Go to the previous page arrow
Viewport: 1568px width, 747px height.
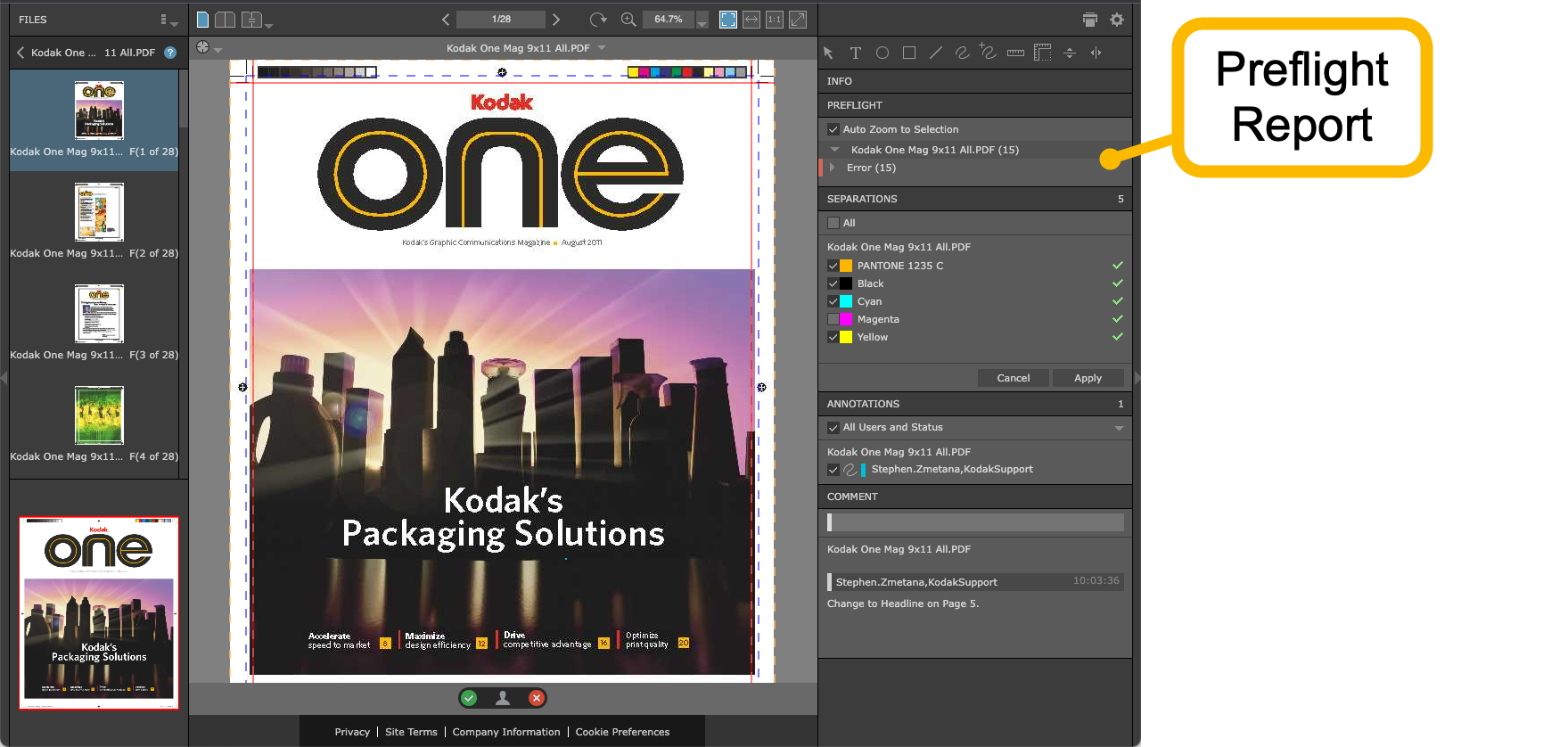446,19
